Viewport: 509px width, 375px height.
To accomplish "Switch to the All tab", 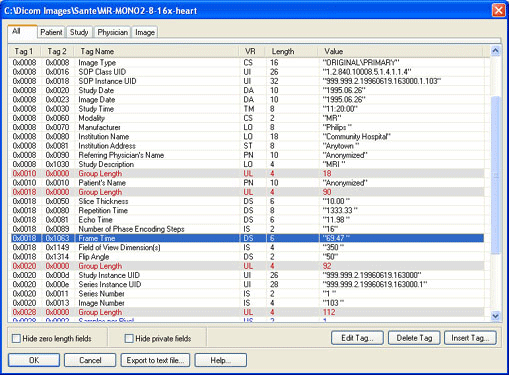I will coord(22,32).
